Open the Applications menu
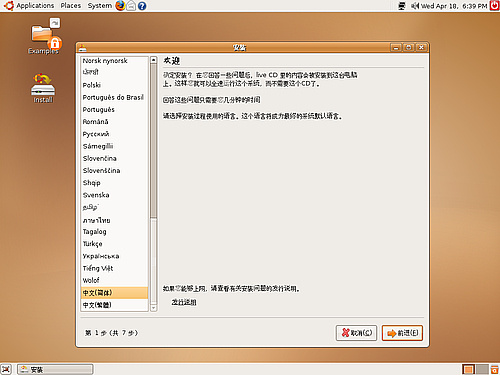This screenshot has height=375, width=500. click(x=35, y=6)
